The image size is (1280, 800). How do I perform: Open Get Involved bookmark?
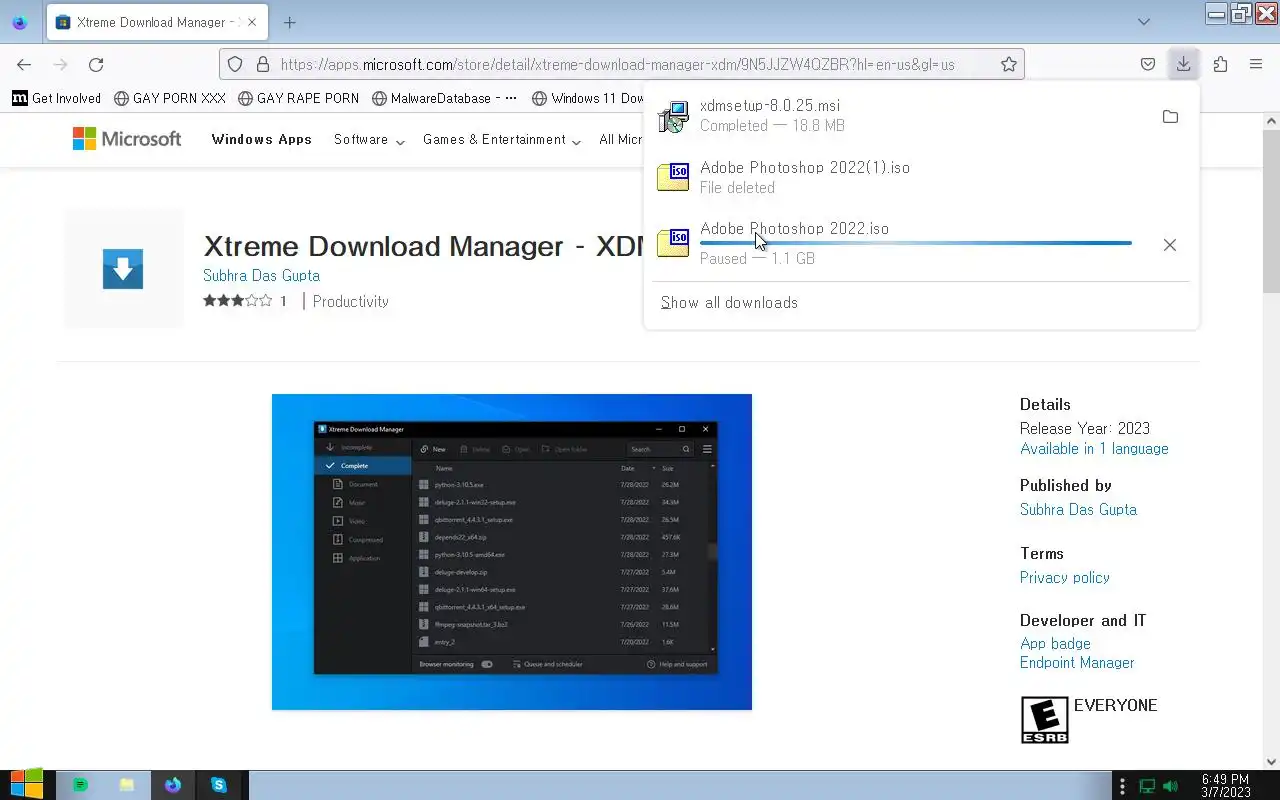(x=56, y=98)
